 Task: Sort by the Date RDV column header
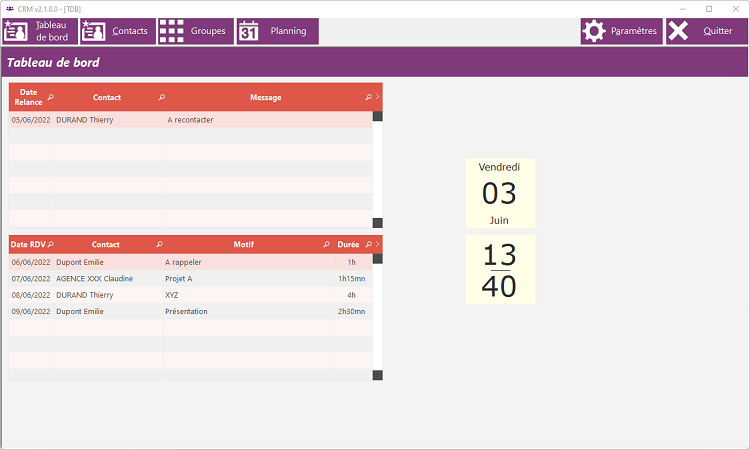tap(28, 244)
